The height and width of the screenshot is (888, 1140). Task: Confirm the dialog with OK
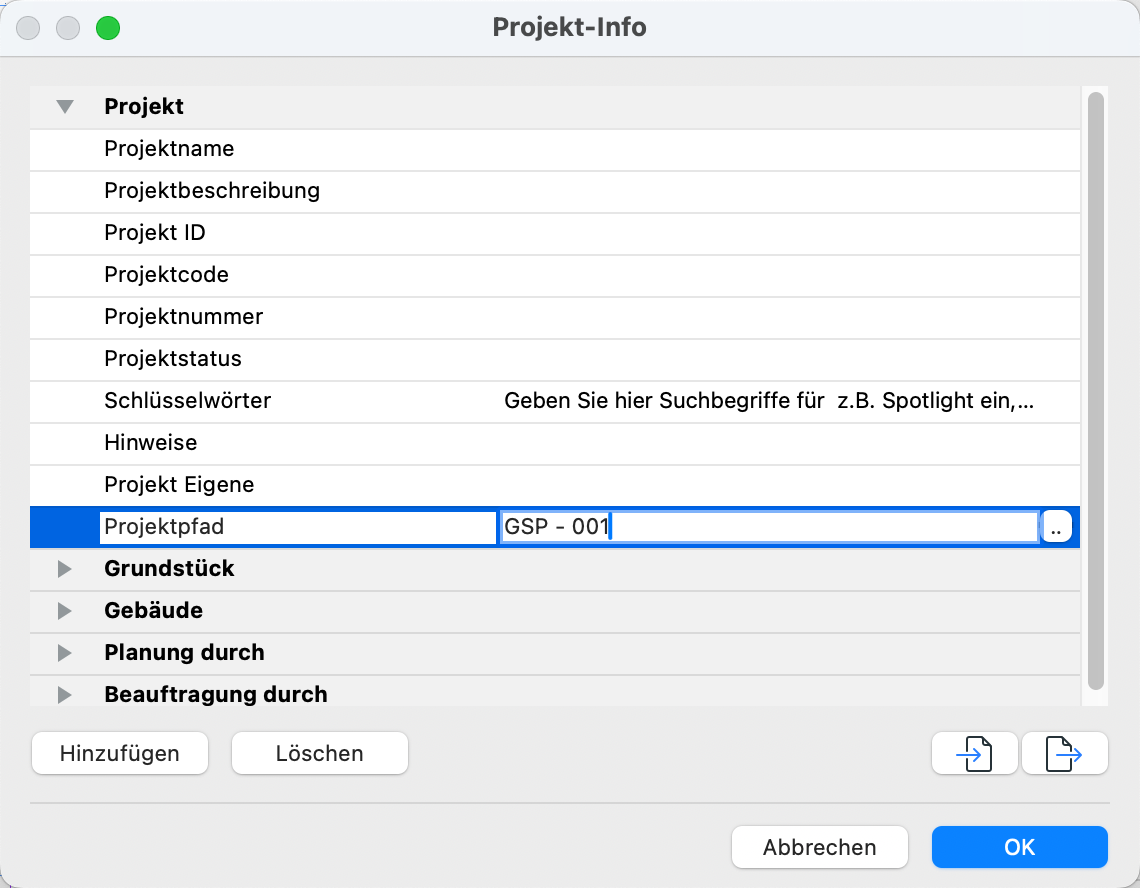pyautogui.click(x=1019, y=846)
